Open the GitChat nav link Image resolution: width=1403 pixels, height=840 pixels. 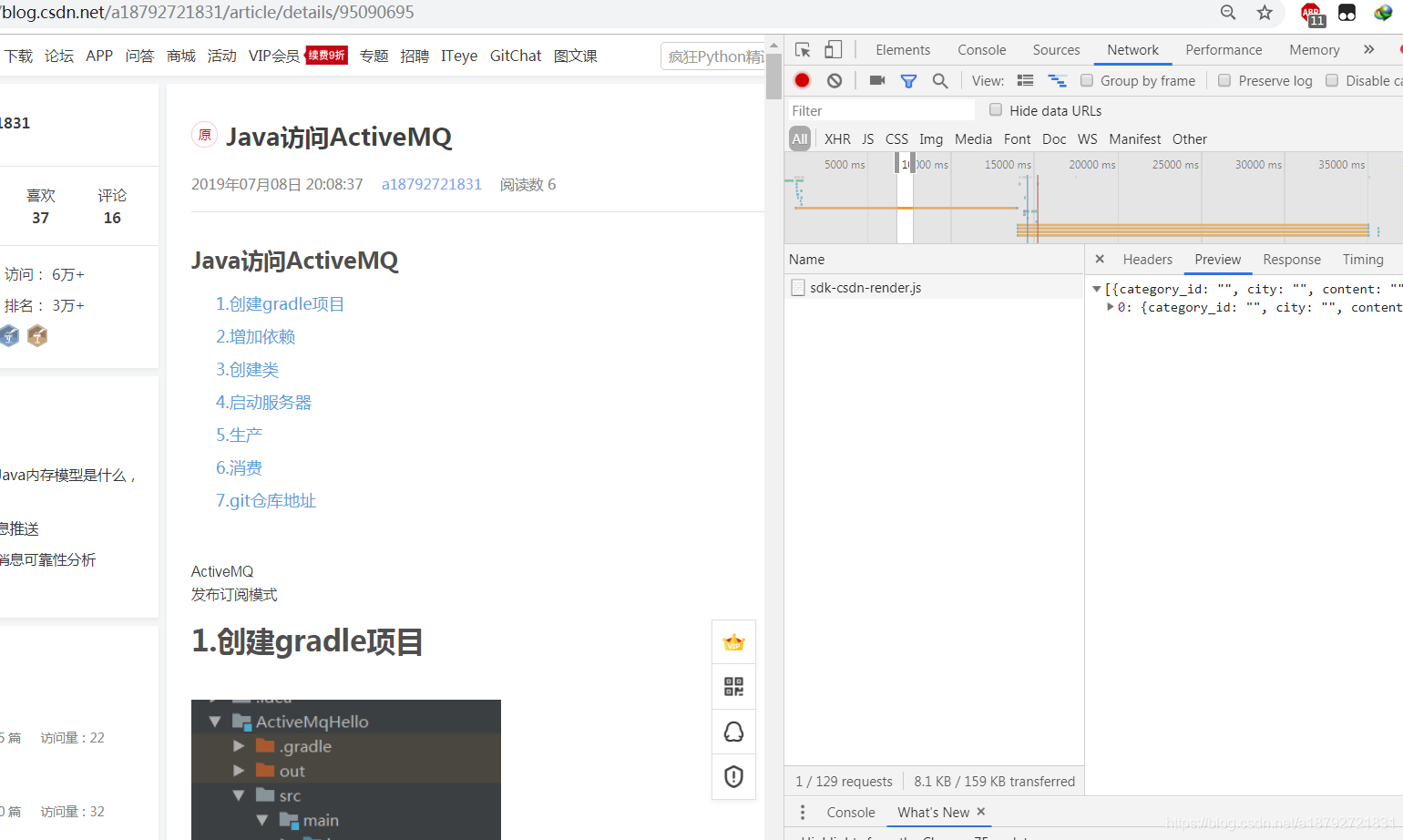tap(516, 56)
